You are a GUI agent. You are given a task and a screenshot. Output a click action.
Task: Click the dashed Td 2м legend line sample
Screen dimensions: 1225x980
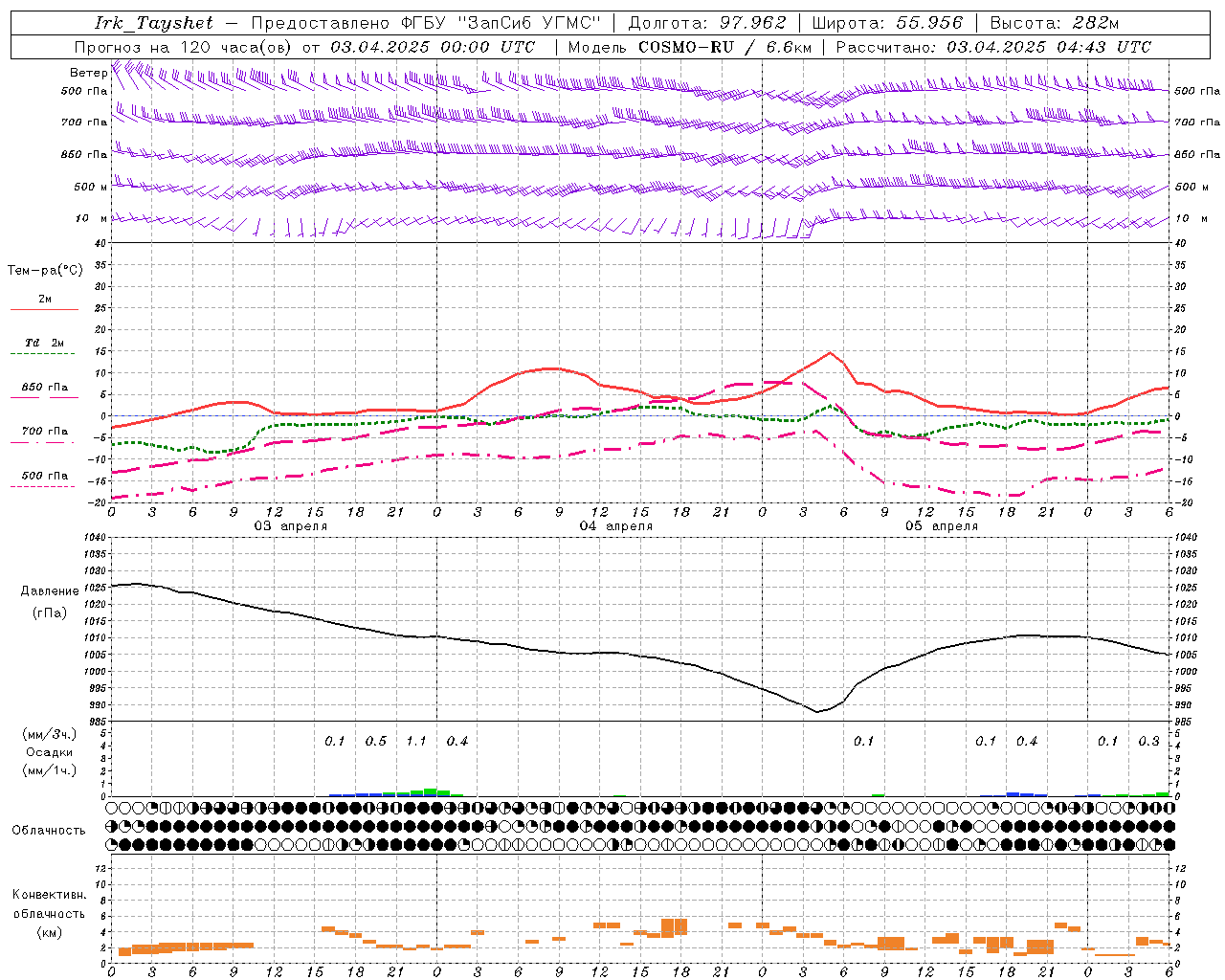42,354
